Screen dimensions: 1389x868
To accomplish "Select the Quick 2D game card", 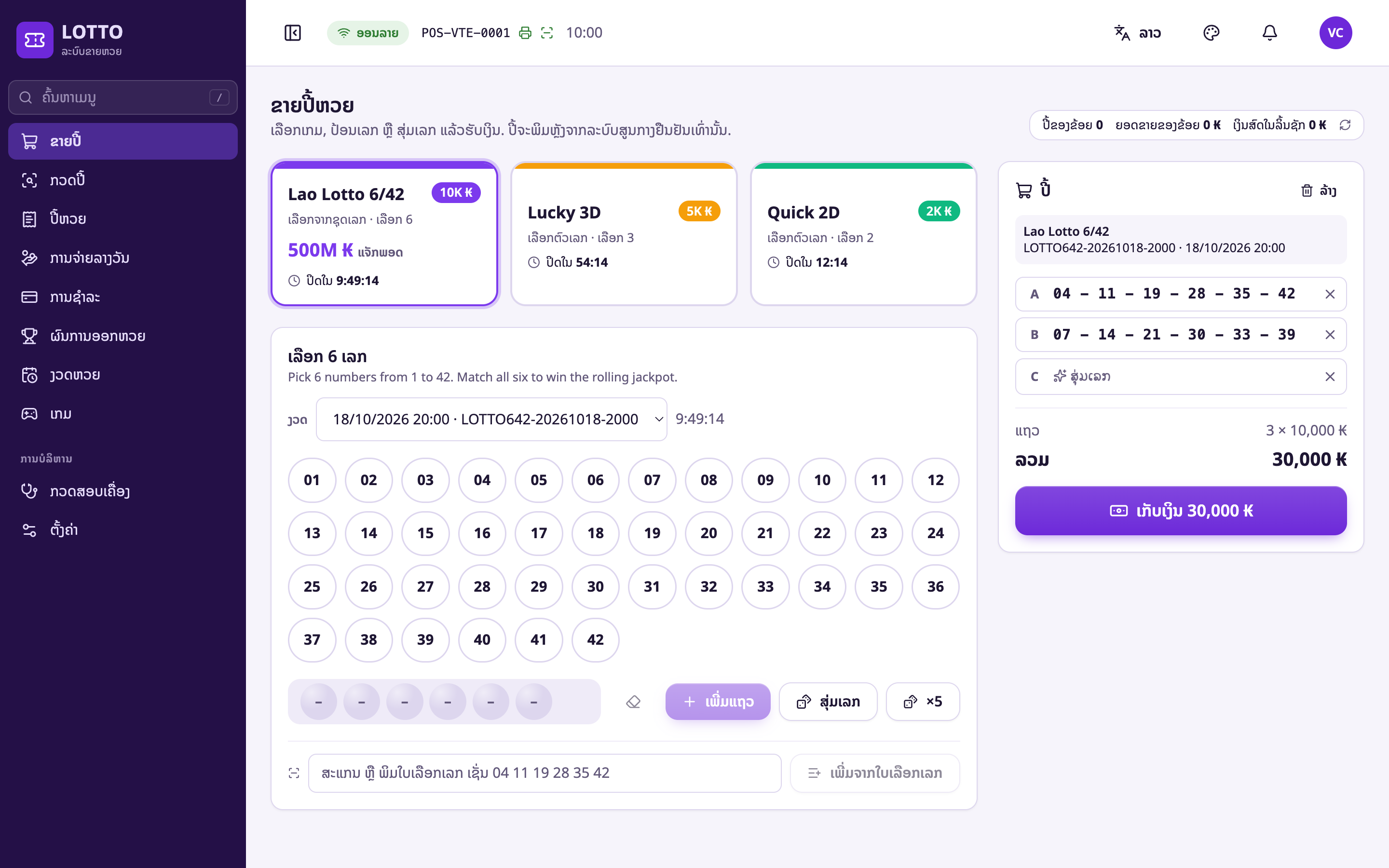I will pos(863,234).
